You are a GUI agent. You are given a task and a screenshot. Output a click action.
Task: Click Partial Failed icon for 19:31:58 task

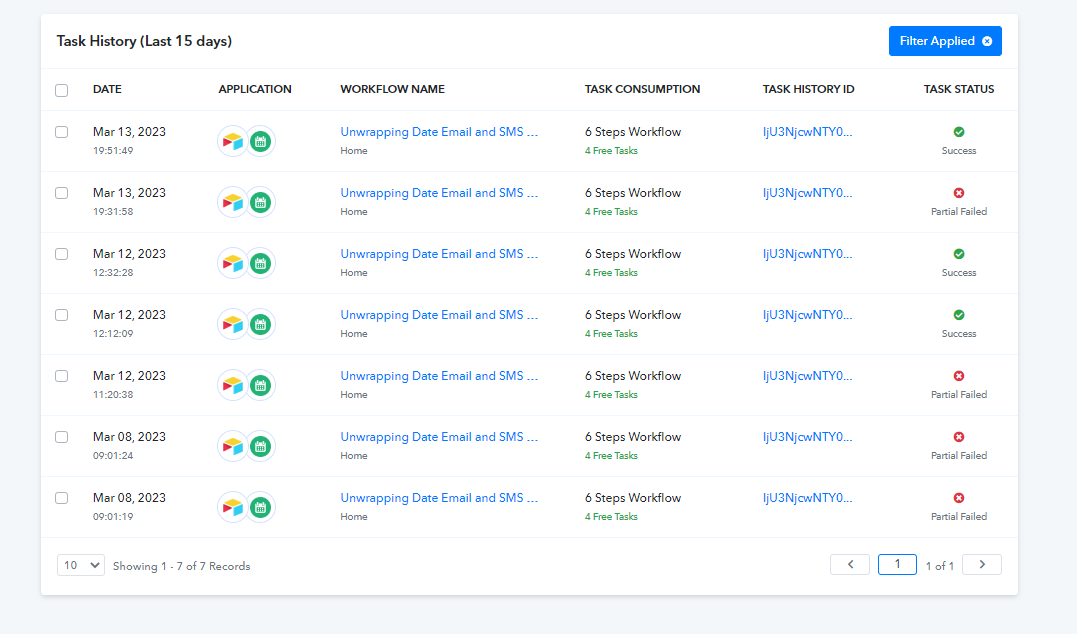click(959, 193)
